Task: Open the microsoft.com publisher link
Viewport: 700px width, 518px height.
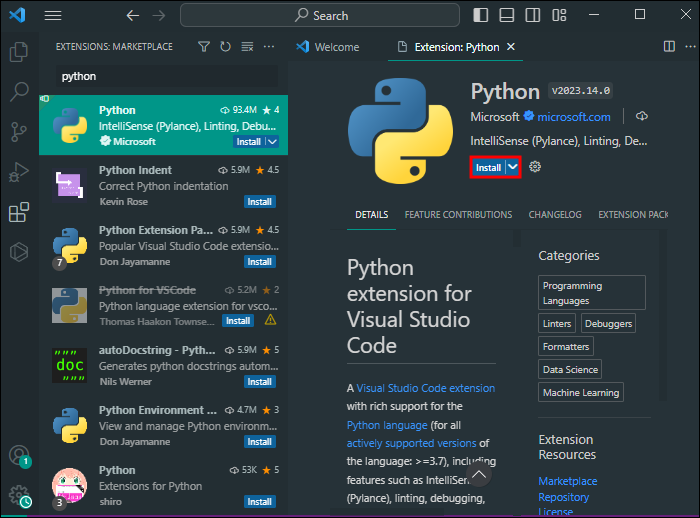Action: [x=574, y=117]
